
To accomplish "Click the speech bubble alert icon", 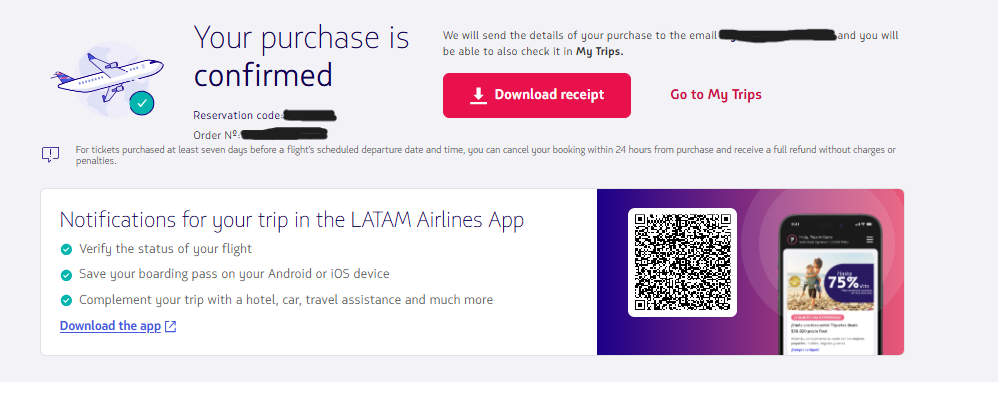I will 50,154.
